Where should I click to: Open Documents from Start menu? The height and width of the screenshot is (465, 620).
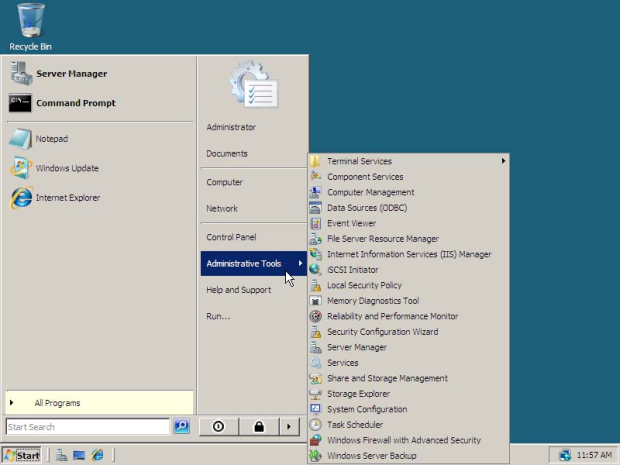tap(227, 153)
